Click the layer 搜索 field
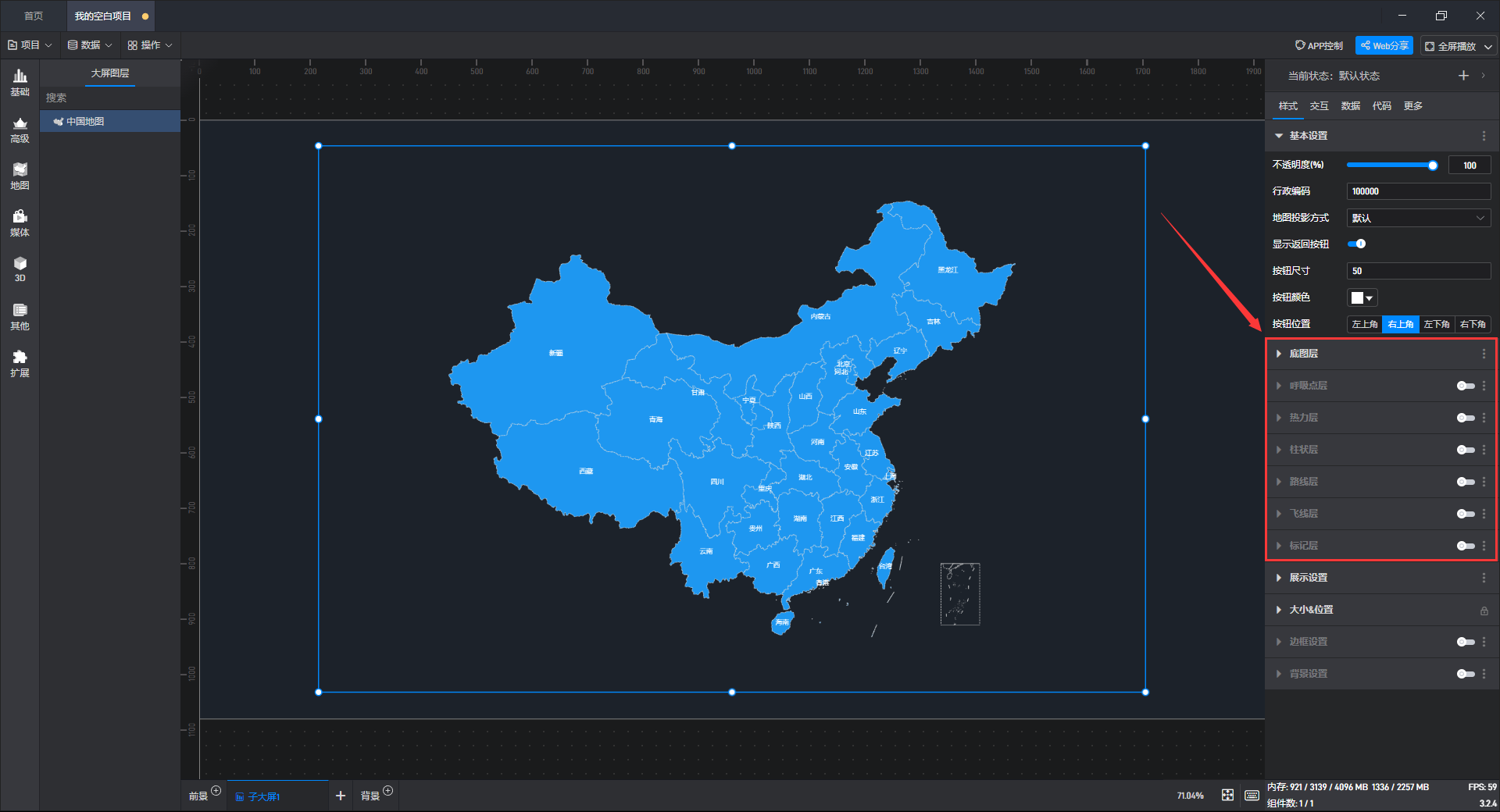The image size is (1500, 812). (x=110, y=98)
